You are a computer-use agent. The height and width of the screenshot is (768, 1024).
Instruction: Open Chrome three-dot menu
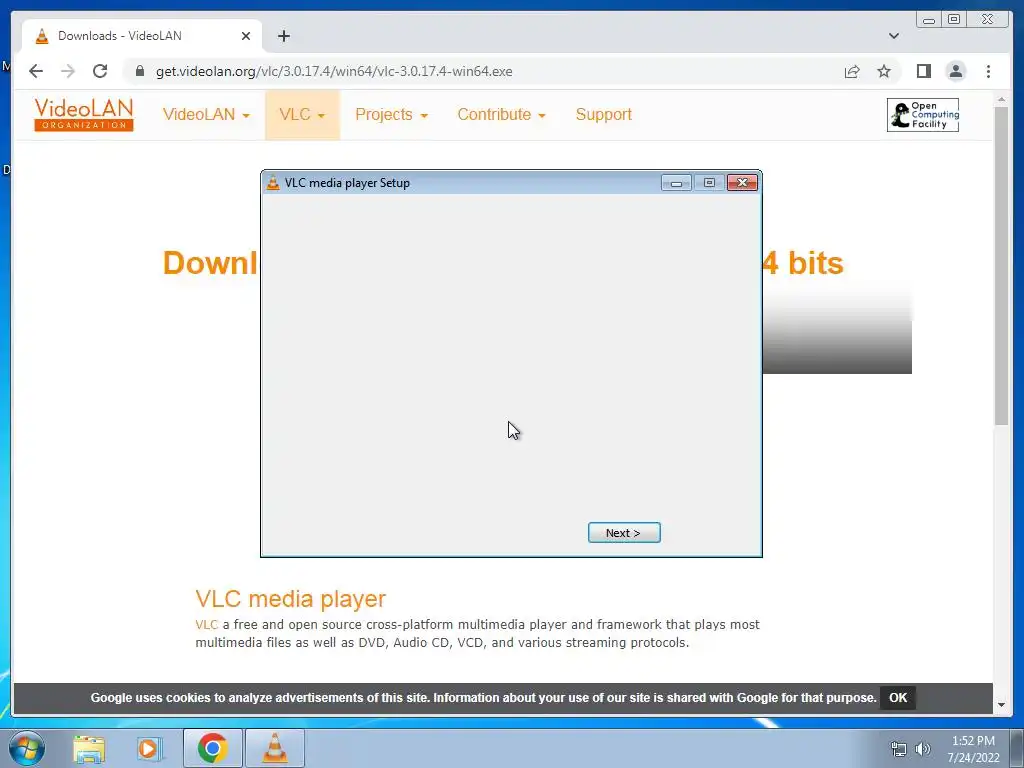click(x=988, y=71)
